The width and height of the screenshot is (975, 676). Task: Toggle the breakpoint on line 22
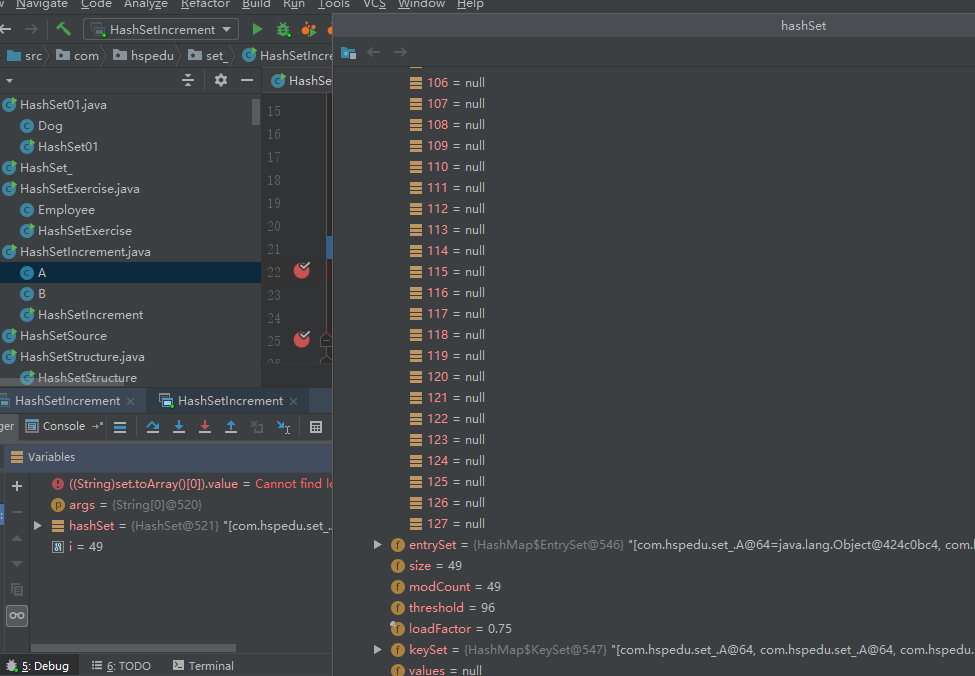point(302,270)
